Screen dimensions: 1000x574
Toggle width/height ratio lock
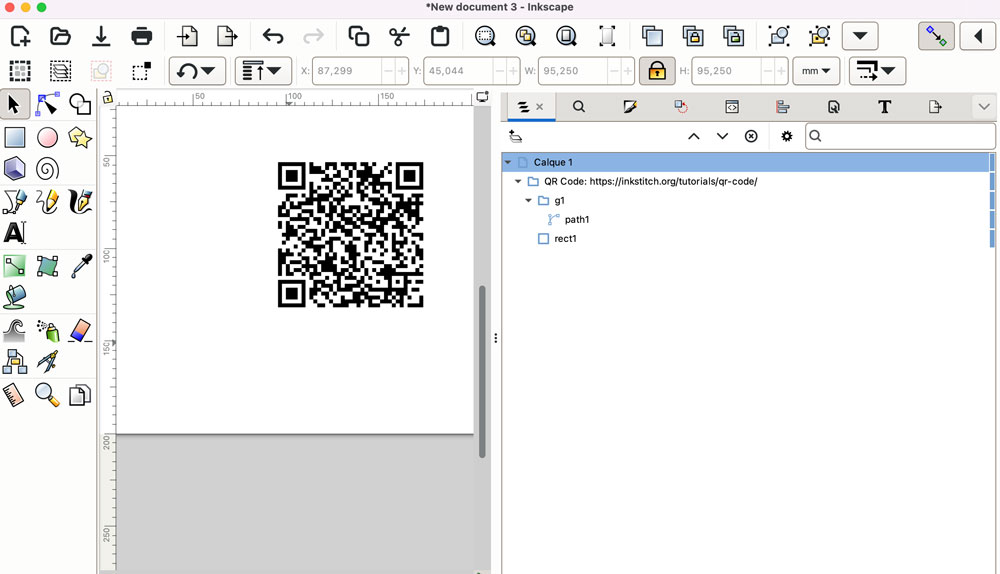(x=656, y=71)
